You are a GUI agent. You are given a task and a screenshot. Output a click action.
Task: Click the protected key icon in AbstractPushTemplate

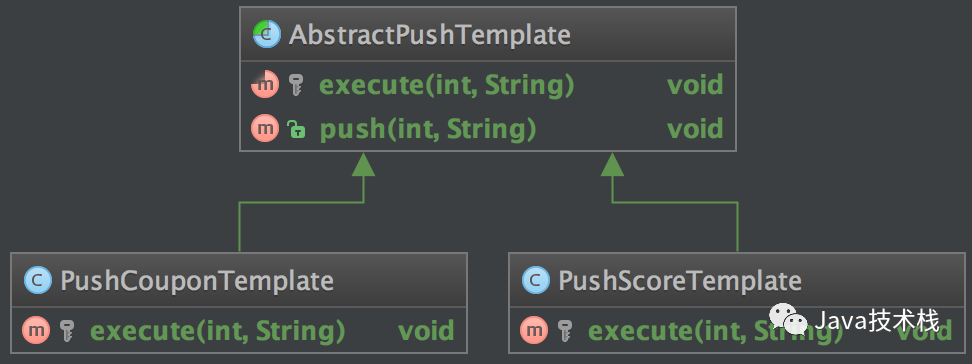click(296, 85)
